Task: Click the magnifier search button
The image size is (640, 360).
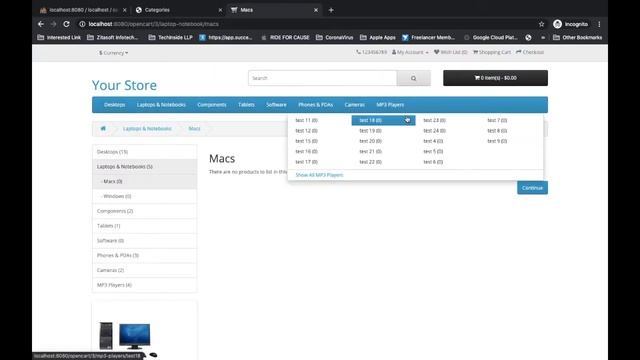Action: pyautogui.click(x=413, y=78)
